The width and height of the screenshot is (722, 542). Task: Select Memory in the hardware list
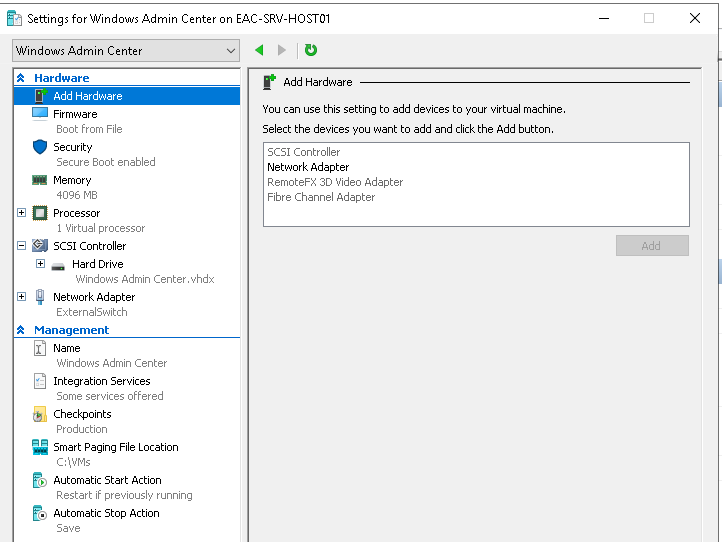72,180
